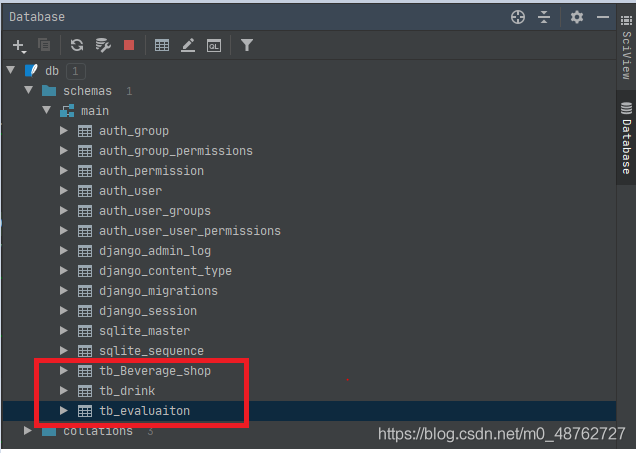Open the table editor grid icon

pos(162,45)
